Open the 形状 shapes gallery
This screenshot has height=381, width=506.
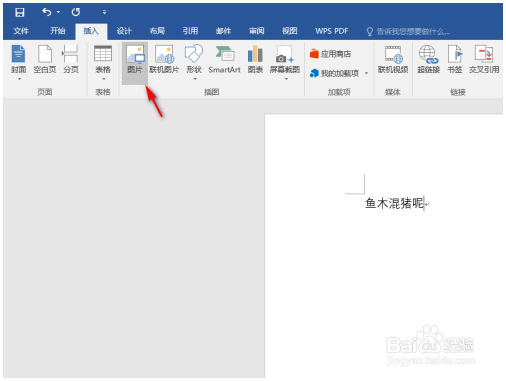(x=194, y=59)
